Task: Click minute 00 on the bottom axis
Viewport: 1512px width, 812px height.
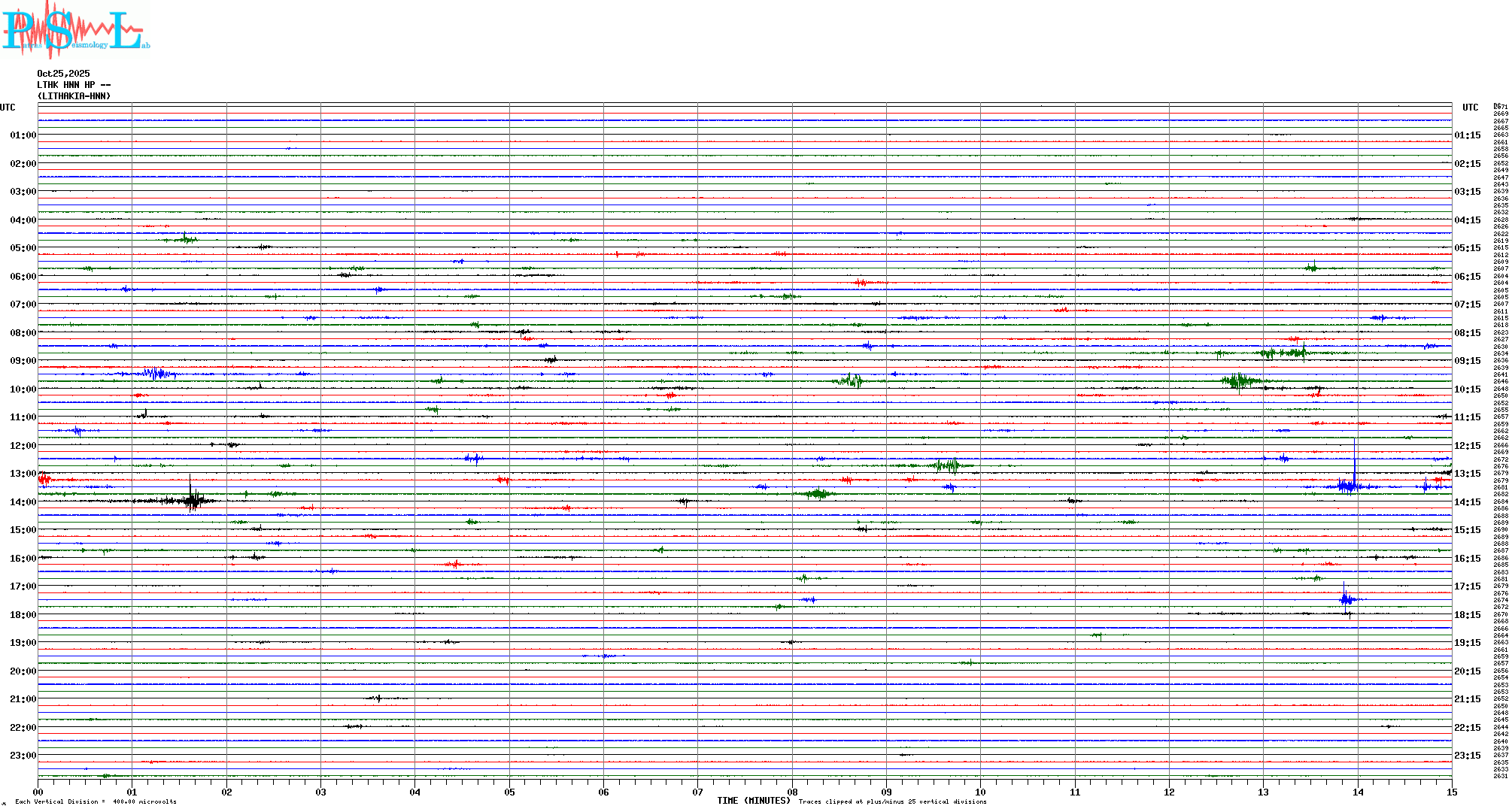Action: click(x=38, y=792)
